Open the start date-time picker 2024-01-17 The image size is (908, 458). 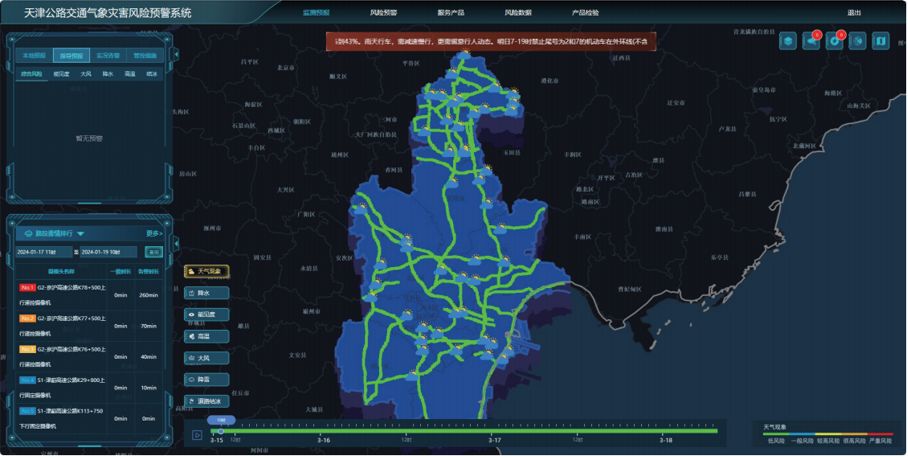44,252
